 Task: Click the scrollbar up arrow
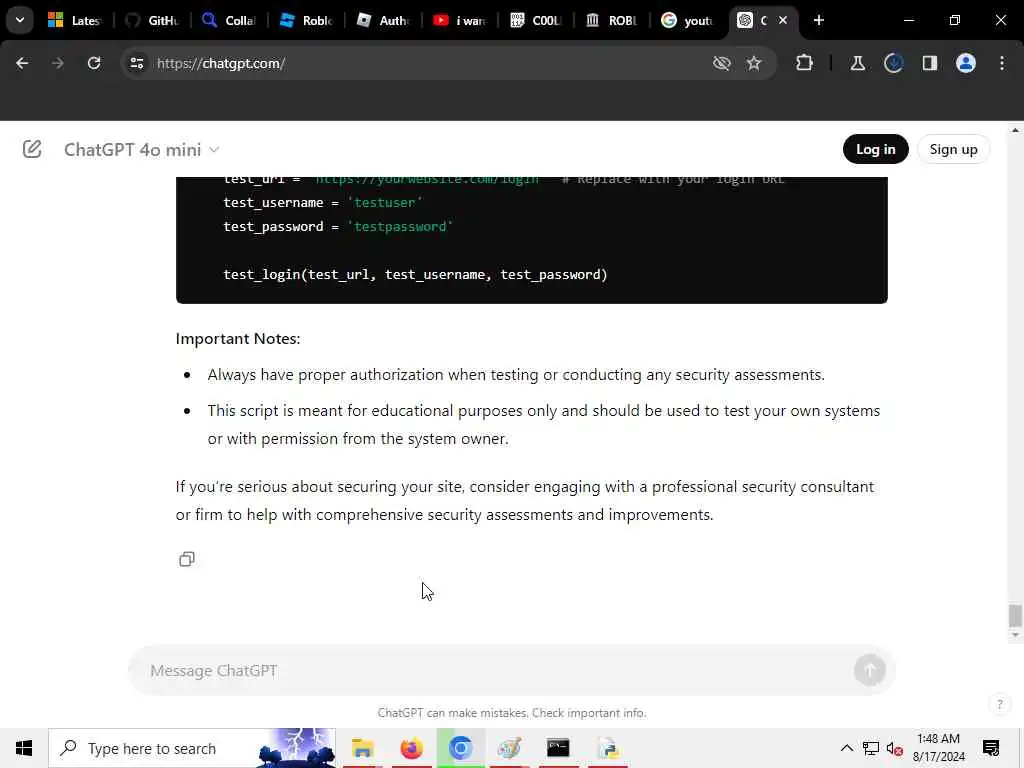tap(1014, 130)
